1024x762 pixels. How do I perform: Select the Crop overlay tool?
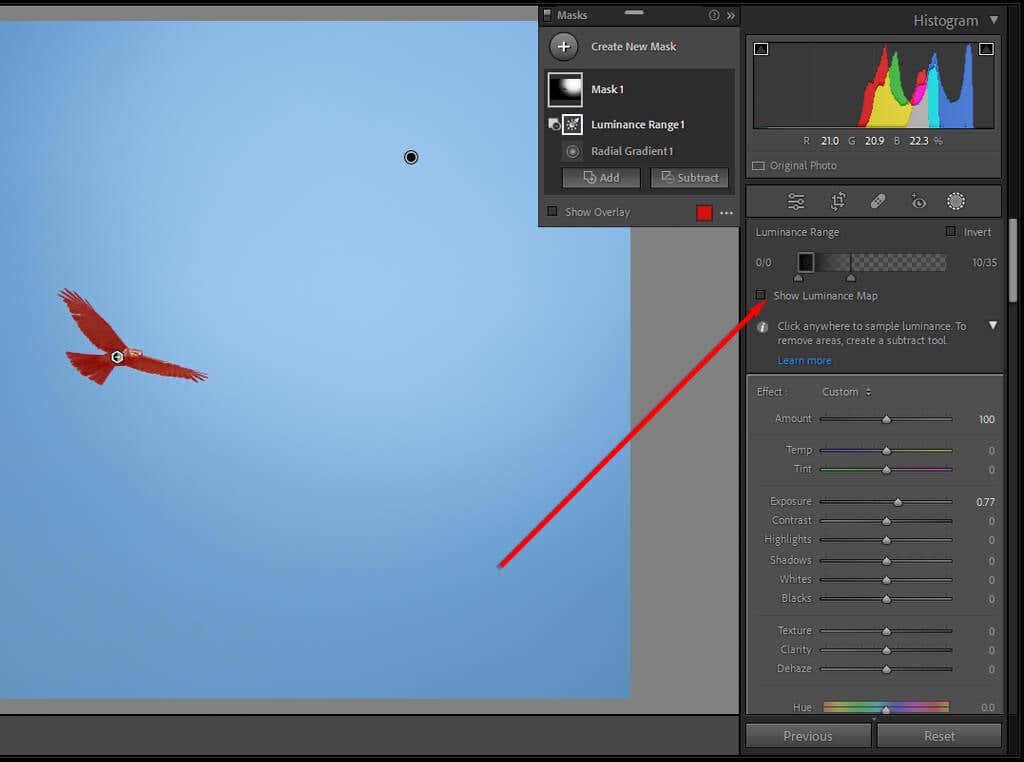tap(838, 202)
